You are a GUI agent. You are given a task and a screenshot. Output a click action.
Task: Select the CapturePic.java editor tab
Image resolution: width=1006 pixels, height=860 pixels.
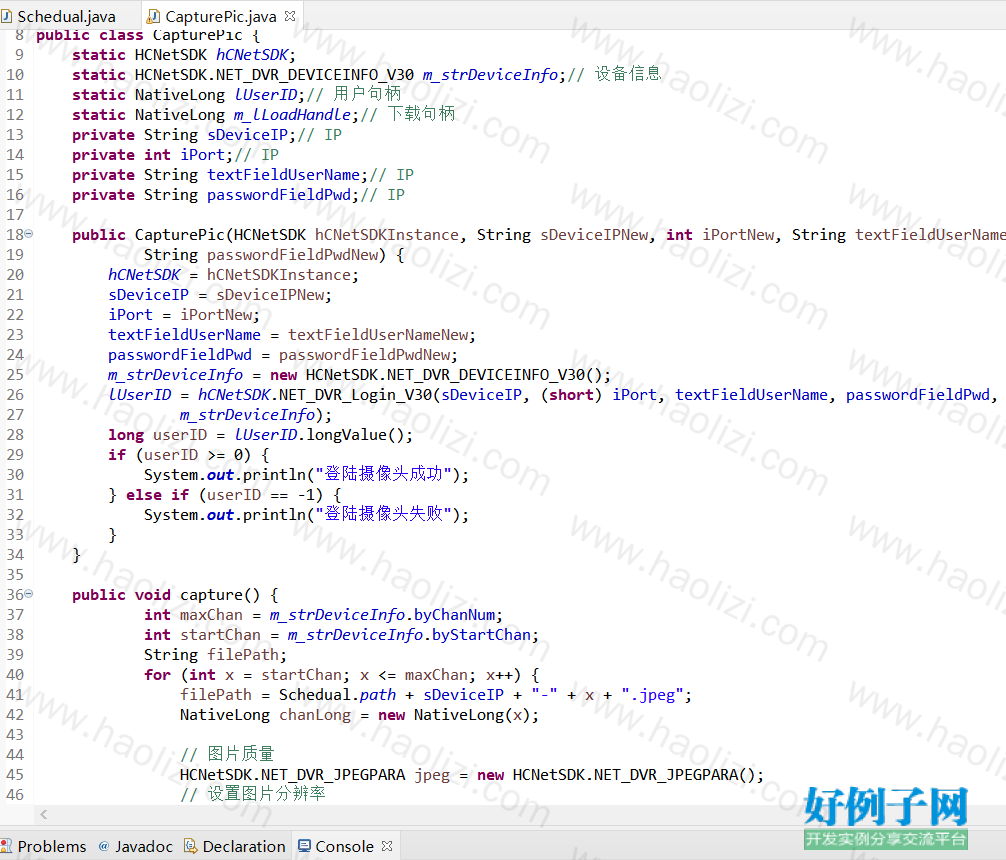click(221, 16)
